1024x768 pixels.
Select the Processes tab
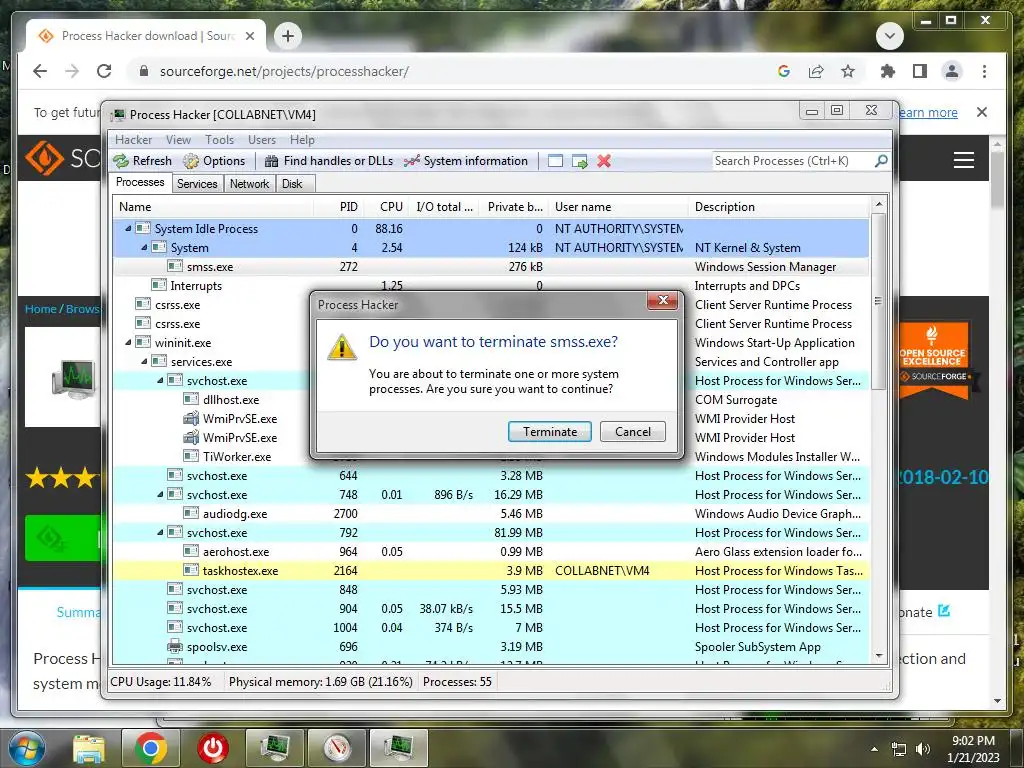[x=140, y=182]
